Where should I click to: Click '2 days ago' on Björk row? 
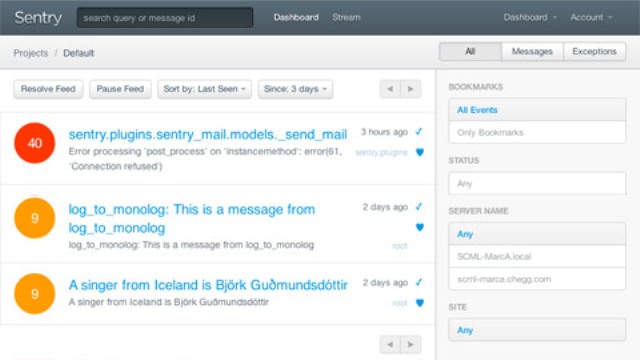tap(385, 282)
